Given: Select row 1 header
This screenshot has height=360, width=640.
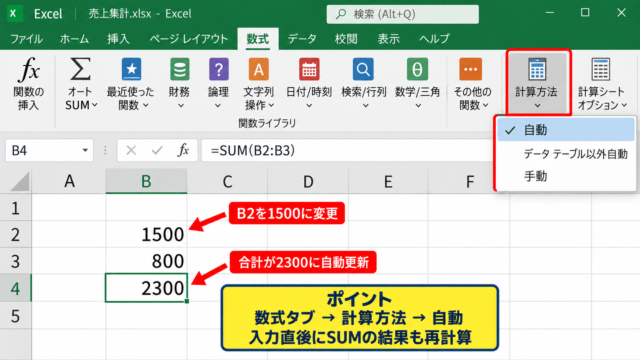Looking at the screenshot, I should (x=16, y=208).
